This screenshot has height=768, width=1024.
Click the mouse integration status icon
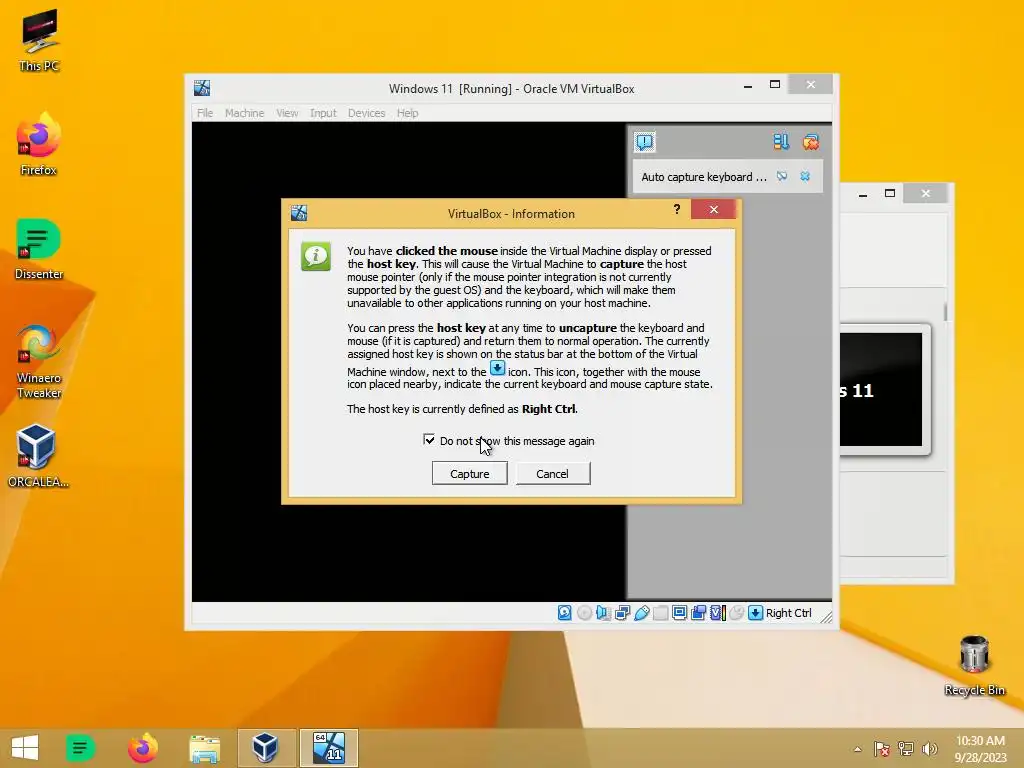736,613
